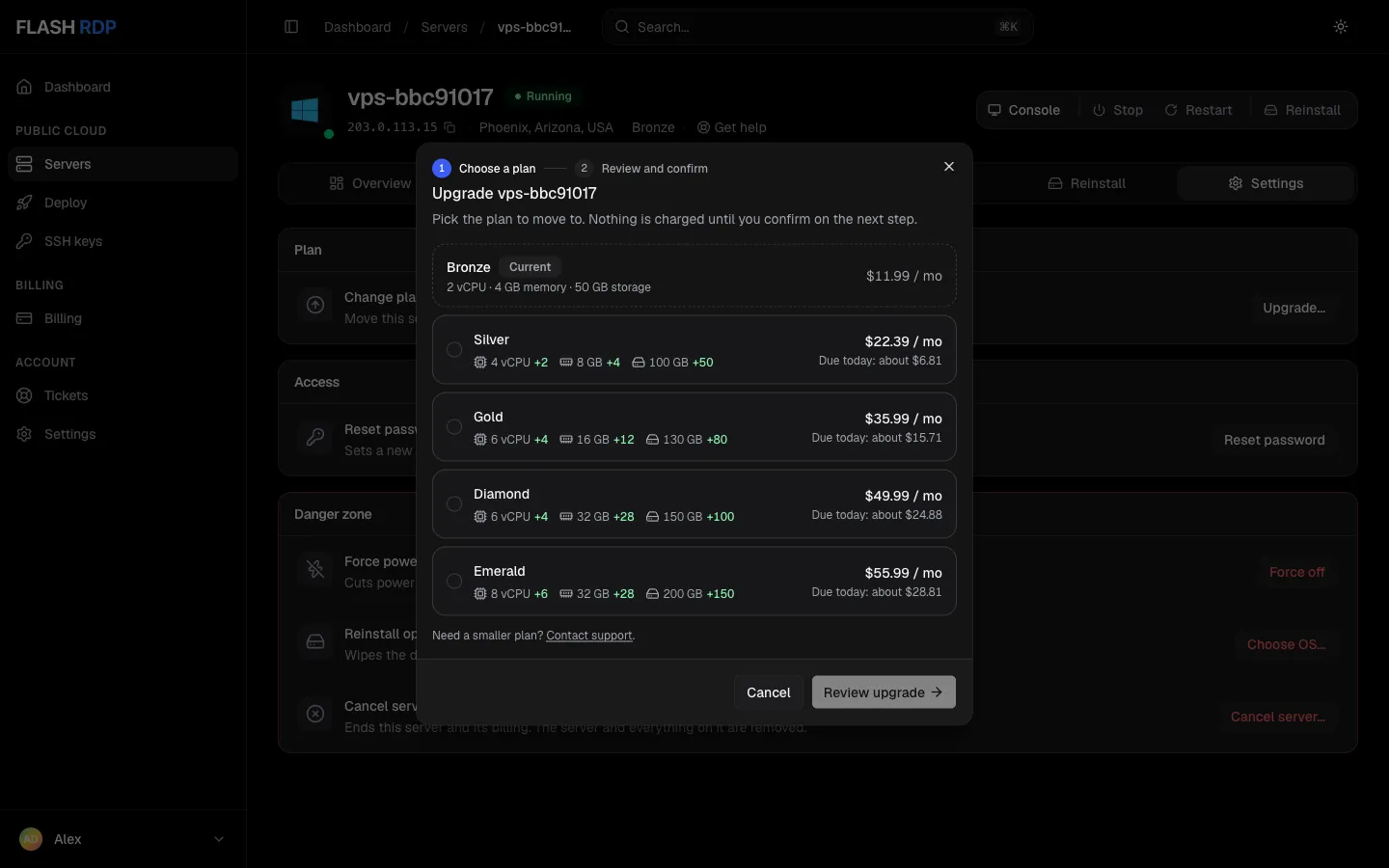This screenshot has width=1389, height=868.
Task: Switch to the Reinstall tab
Action: [1087, 183]
